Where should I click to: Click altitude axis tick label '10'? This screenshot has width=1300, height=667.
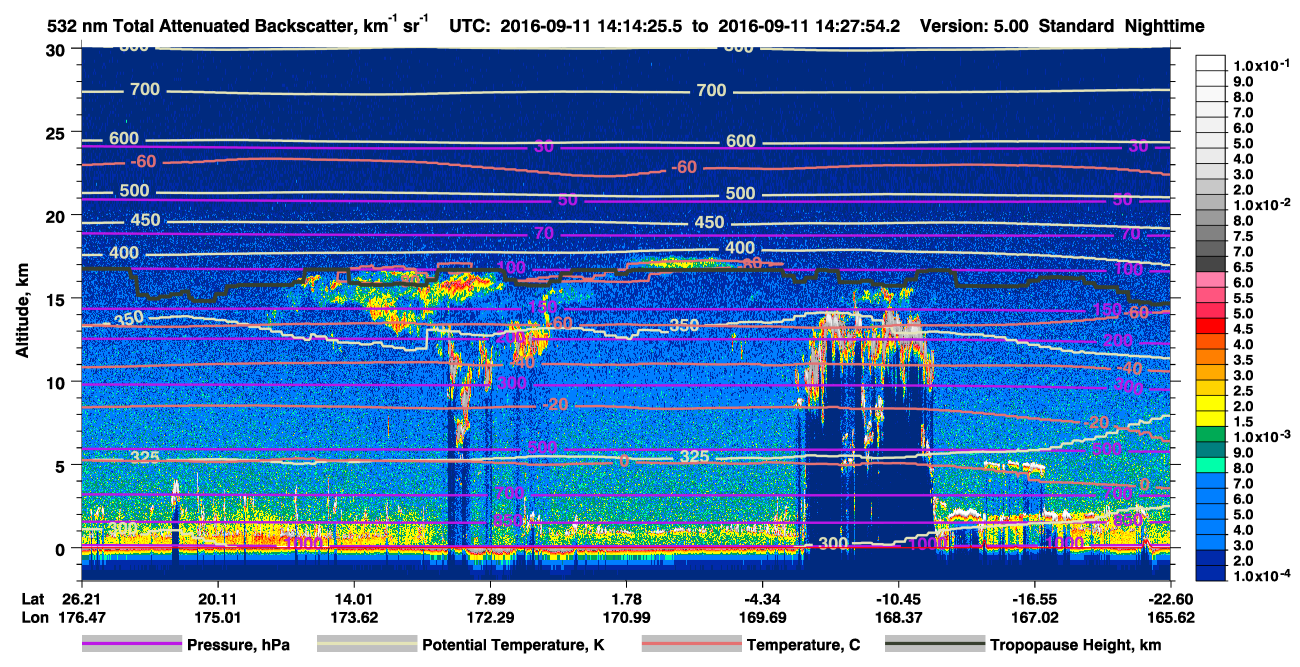58,382
